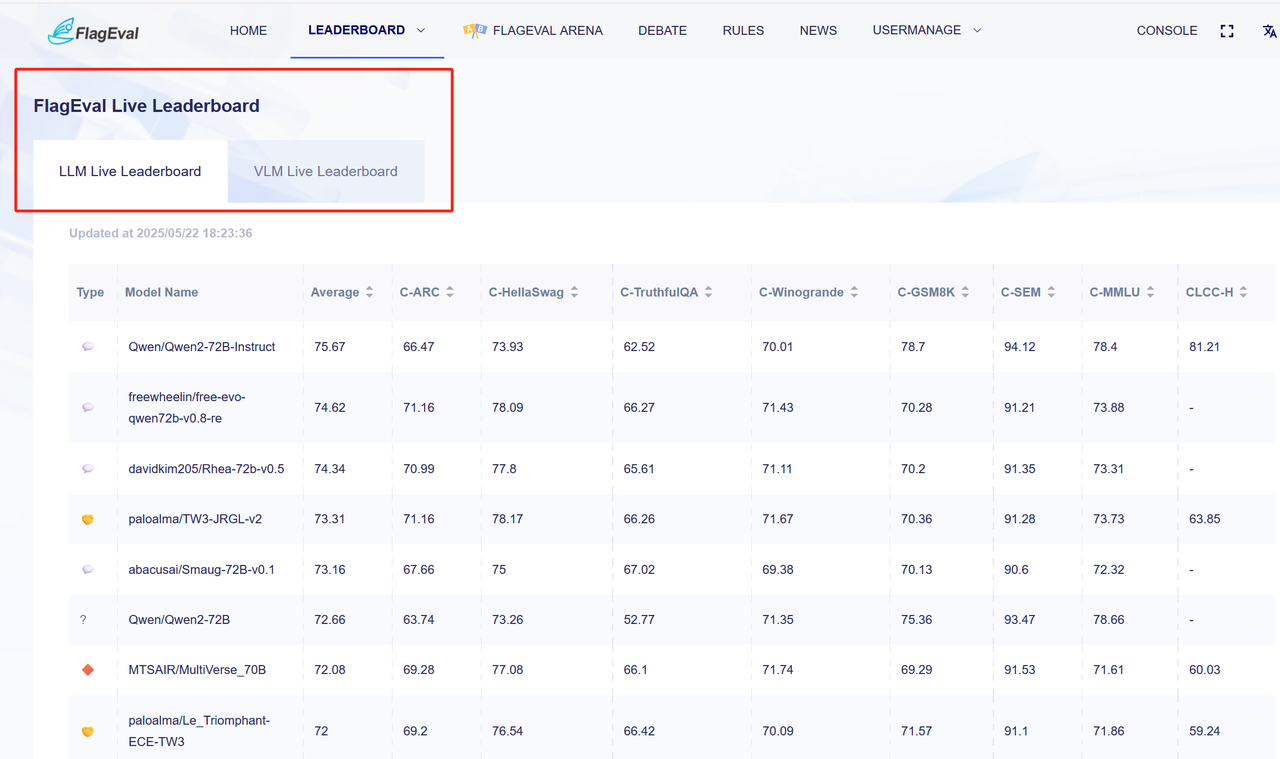The height and width of the screenshot is (759, 1280).
Task: Click the FlagEval Arena icon
Action: tap(474, 31)
